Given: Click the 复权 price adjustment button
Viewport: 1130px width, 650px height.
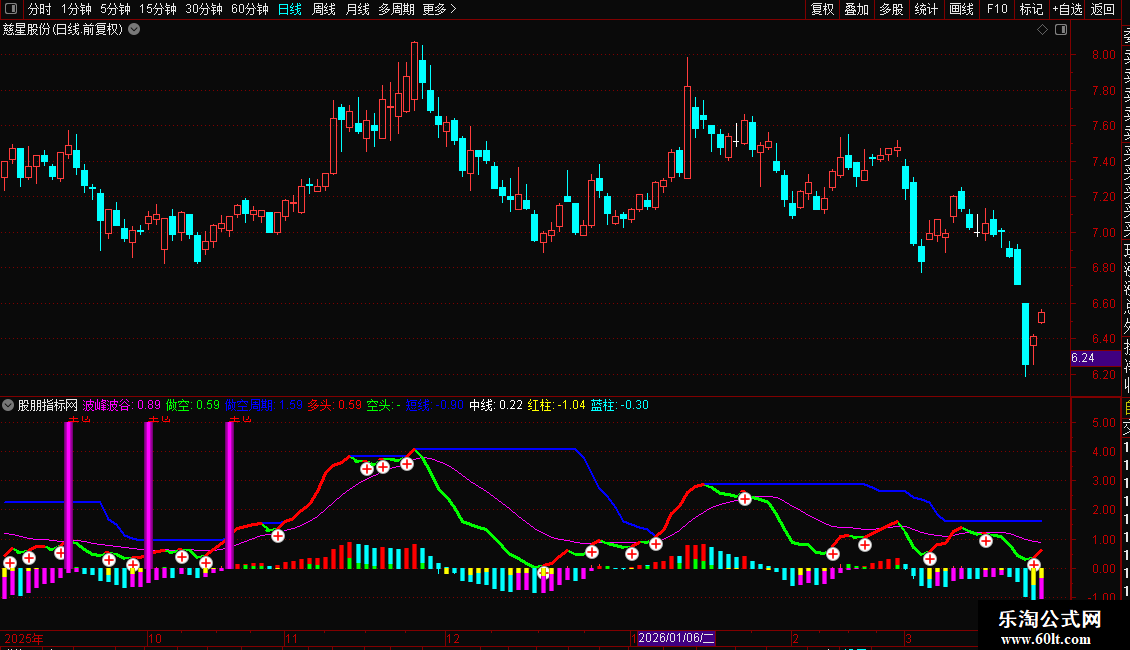Looking at the screenshot, I should [822, 10].
